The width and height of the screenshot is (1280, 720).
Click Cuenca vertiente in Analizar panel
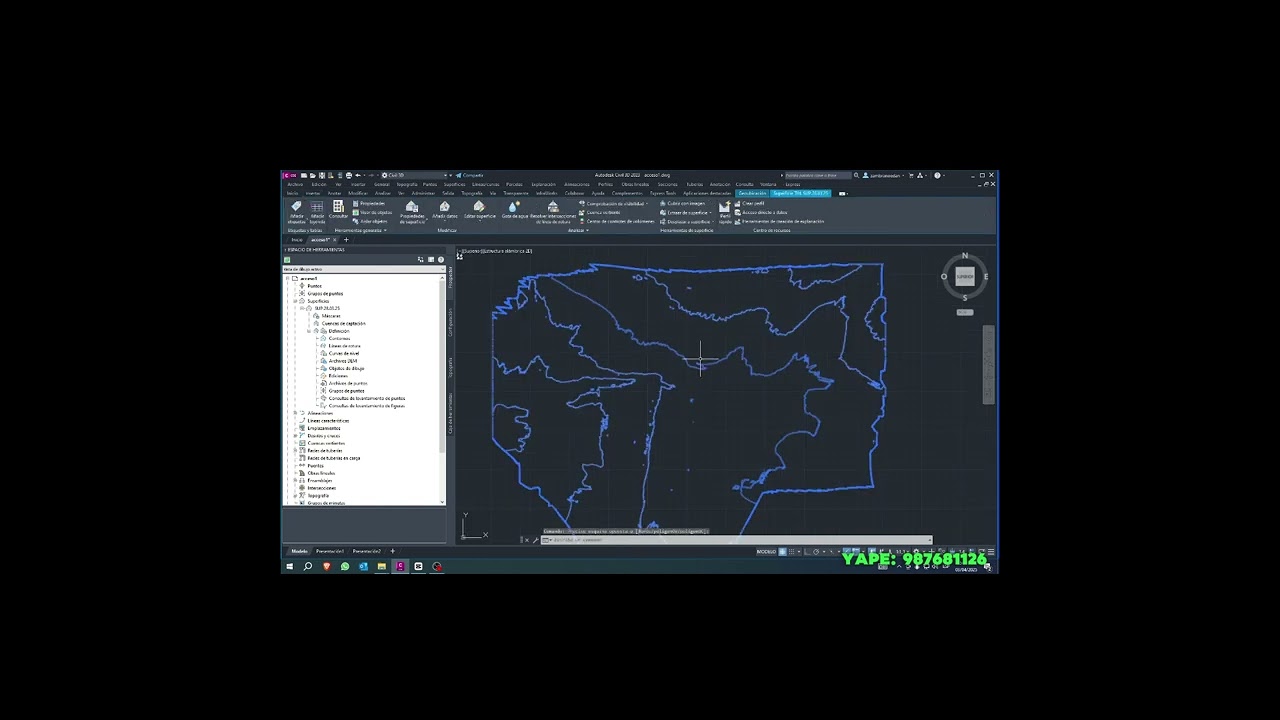coord(600,213)
